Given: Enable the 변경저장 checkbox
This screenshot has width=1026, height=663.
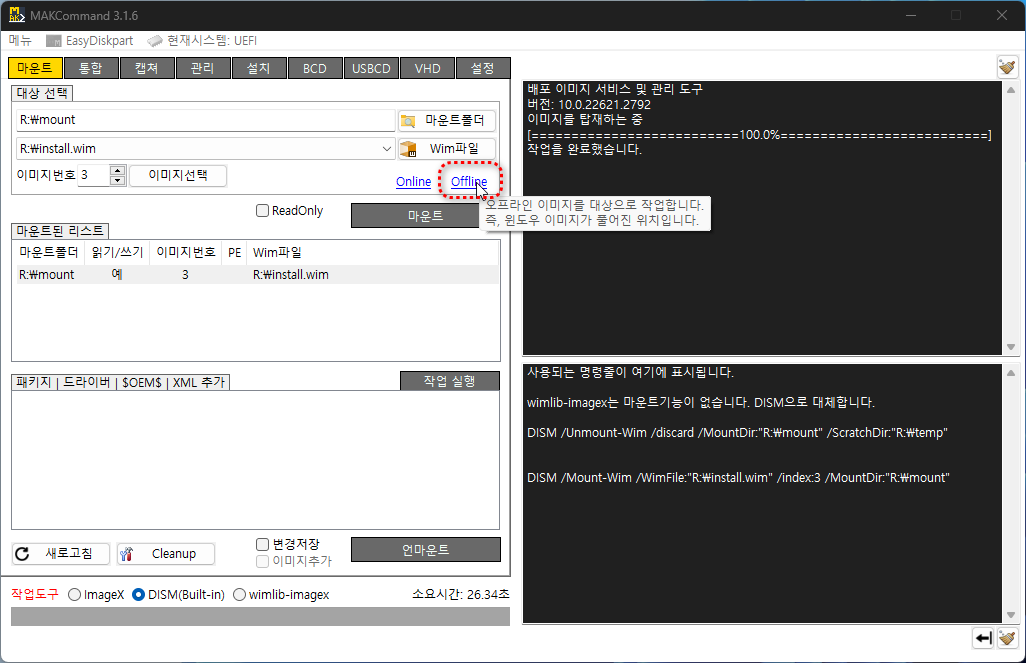Looking at the screenshot, I should 262,545.
